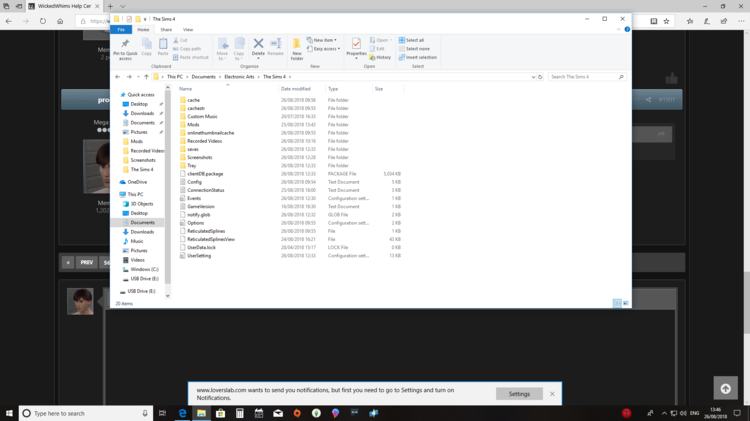The width and height of the screenshot is (750, 421).
Task: Click Settings in notification banner
Action: point(519,394)
